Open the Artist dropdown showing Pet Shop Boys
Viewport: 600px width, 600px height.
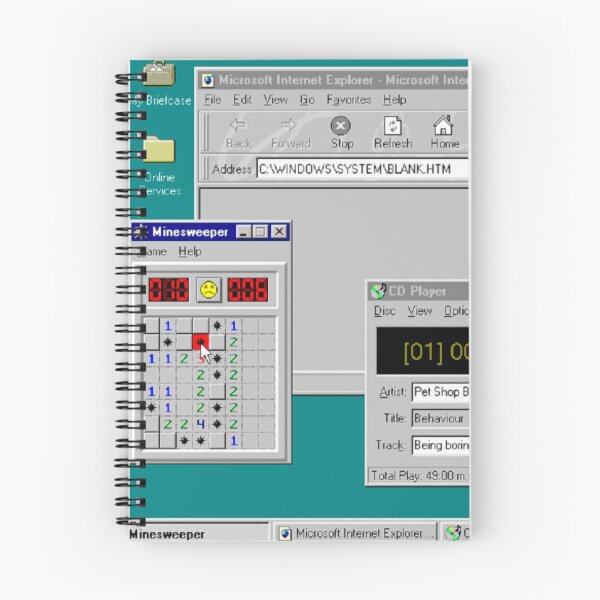coord(440,392)
